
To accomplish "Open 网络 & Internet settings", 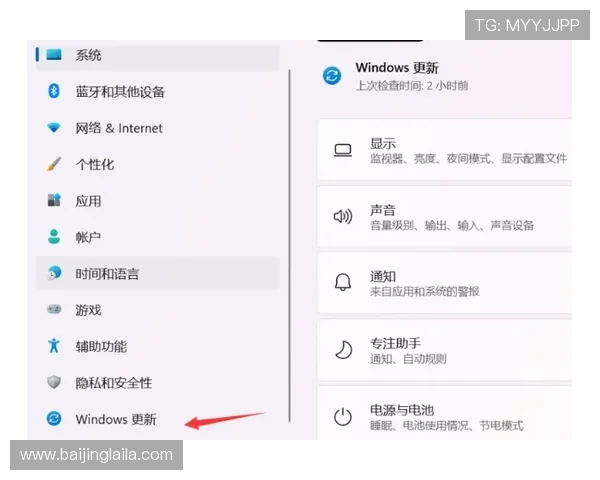I will coord(158,128).
